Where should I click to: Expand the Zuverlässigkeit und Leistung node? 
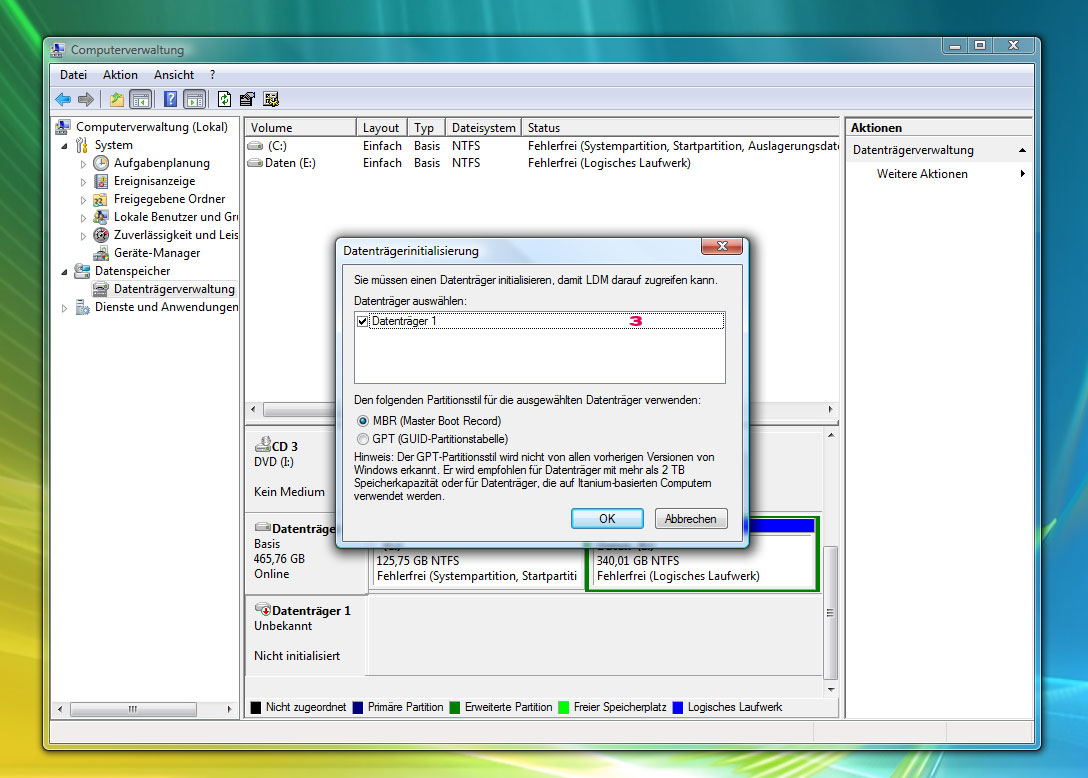click(83, 236)
